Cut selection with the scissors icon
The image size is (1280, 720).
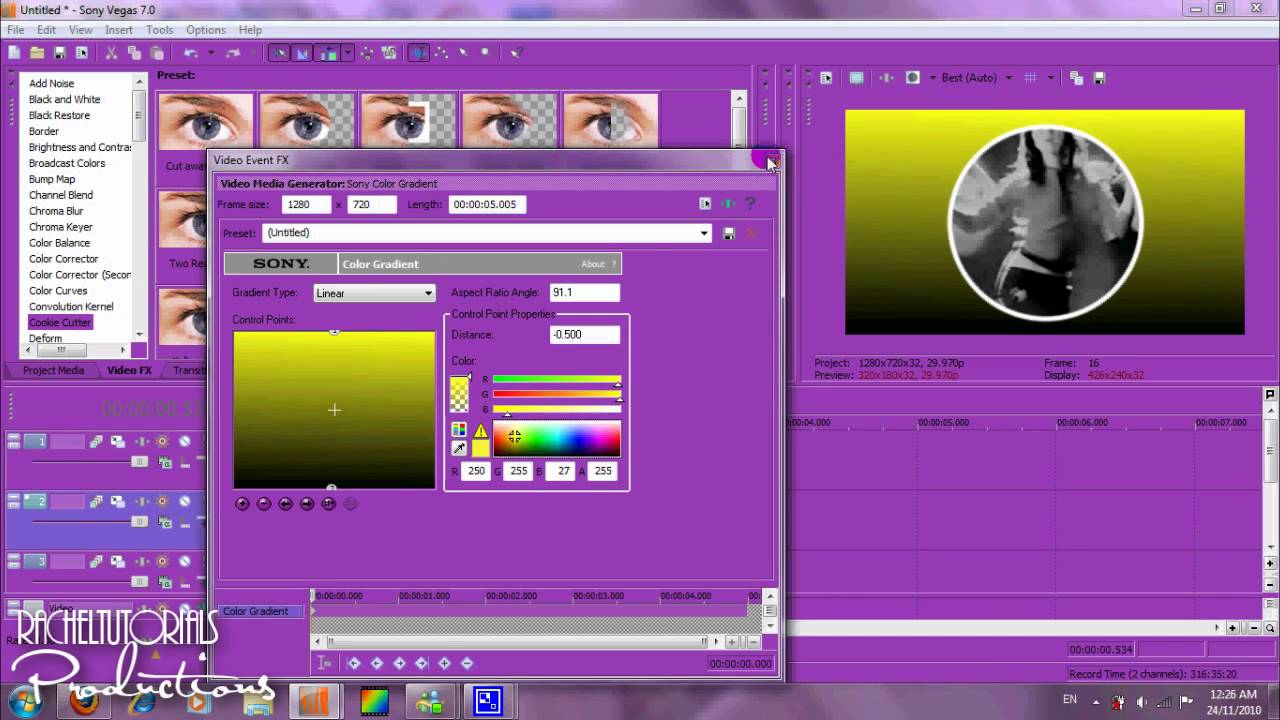point(111,53)
